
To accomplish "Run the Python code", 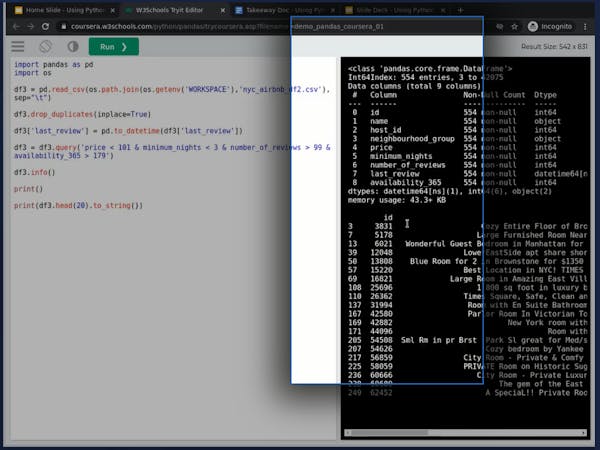I will (x=114, y=47).
